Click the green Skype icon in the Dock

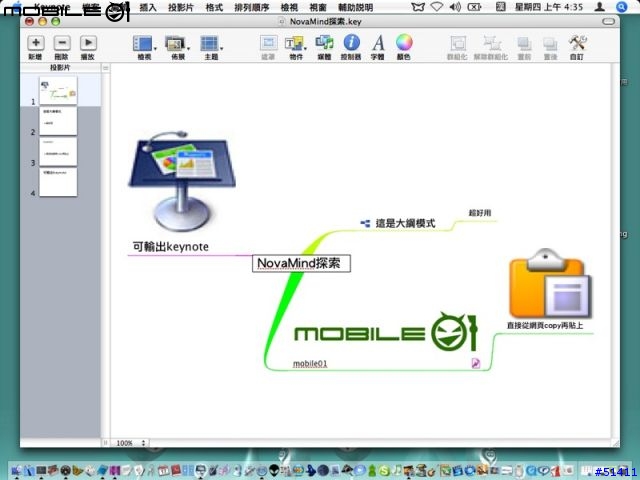pos(384,471)
